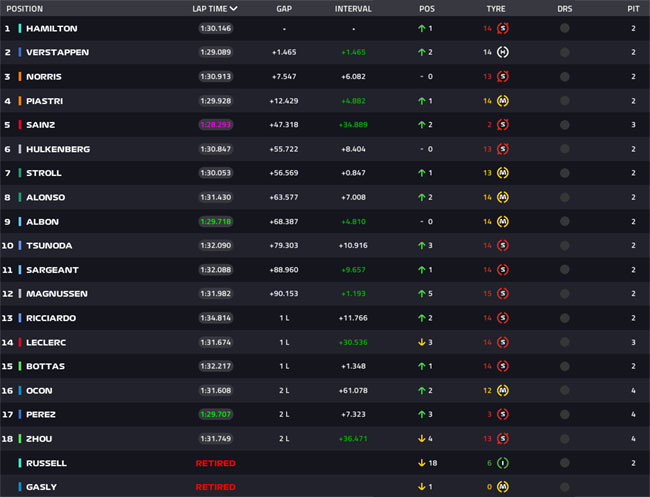The image size is (650, 497).
Task: Click Zhou's soft tyre icon
Action: click(503, 439)
